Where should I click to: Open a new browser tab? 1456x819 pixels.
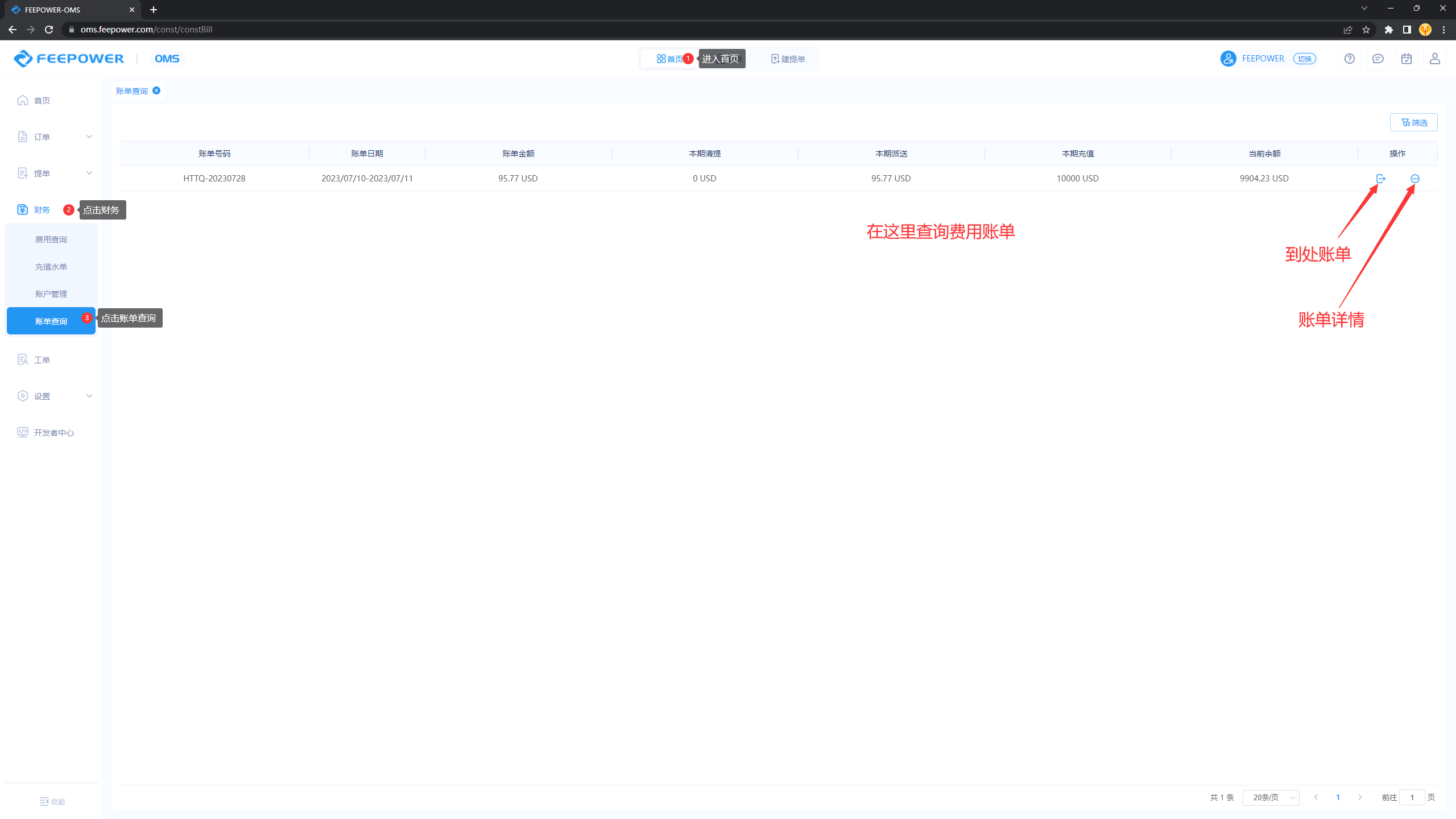click(x=154, y=10)
